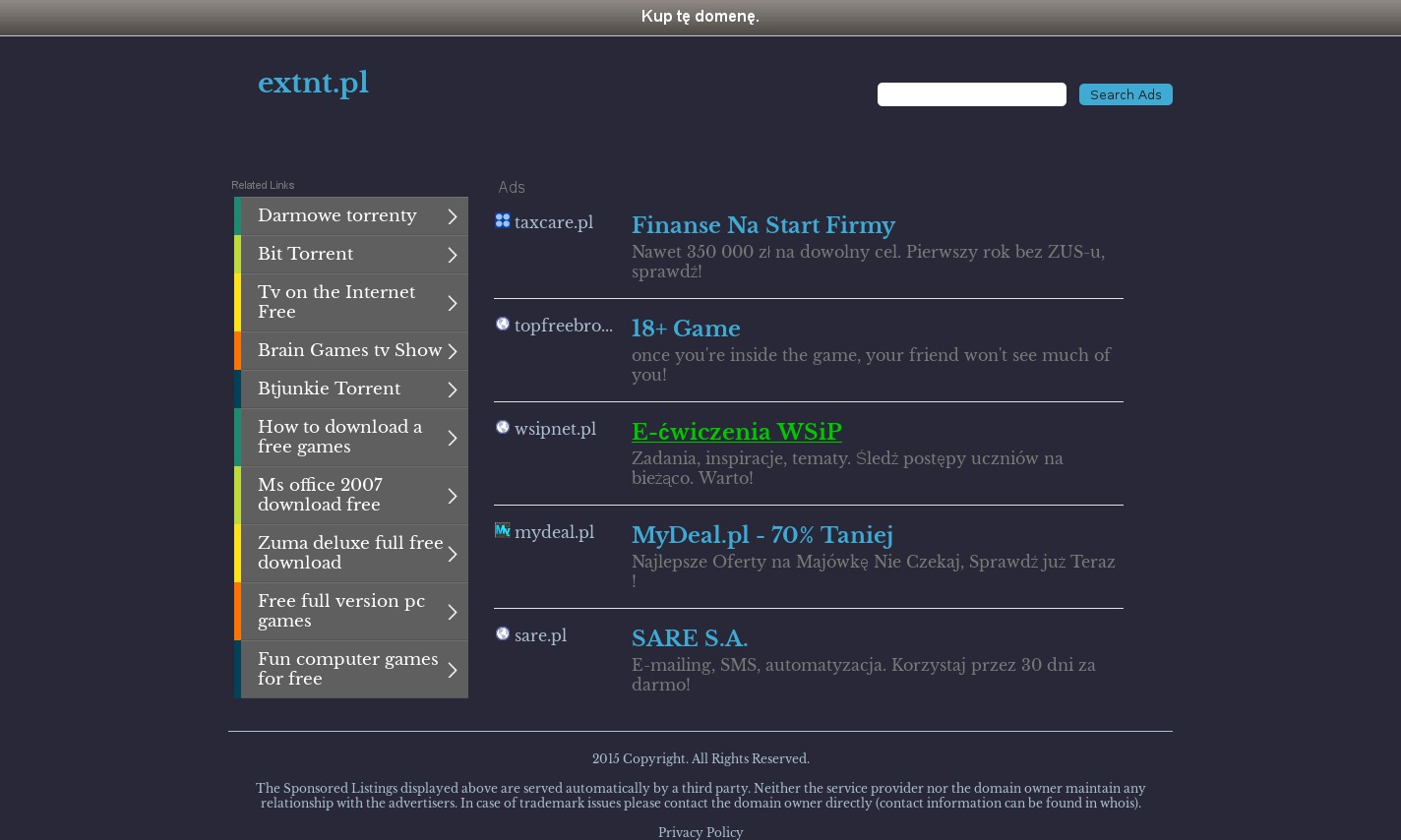Viewport: 1401px width, 840px height.
Task: Select How to download a free games
Action: pos(339,437)
